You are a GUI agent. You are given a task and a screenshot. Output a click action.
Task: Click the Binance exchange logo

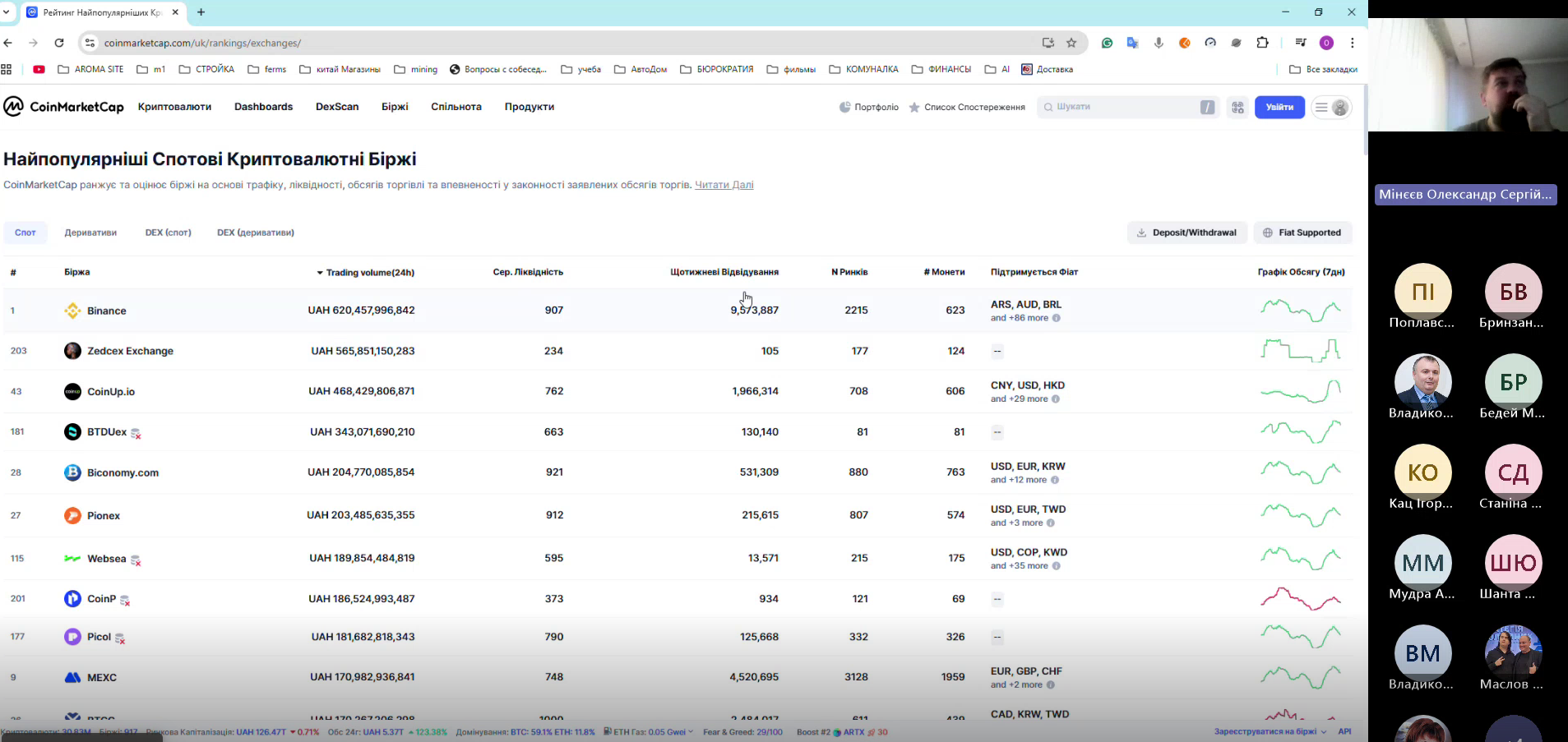pos(72,311)
